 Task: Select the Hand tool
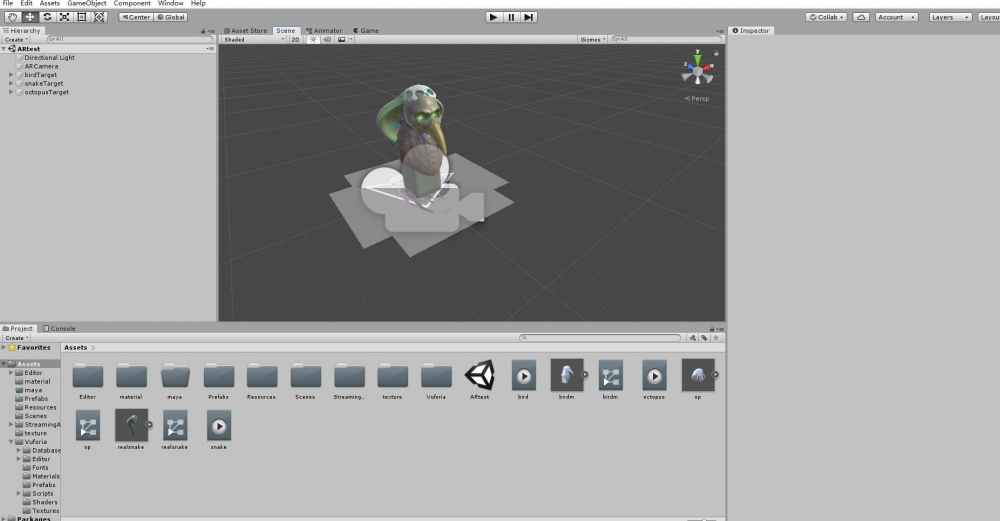[12, 17]
